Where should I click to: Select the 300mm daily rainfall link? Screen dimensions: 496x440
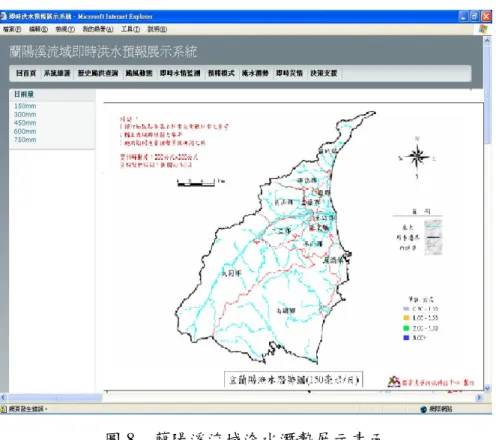[x=25, y=114]
